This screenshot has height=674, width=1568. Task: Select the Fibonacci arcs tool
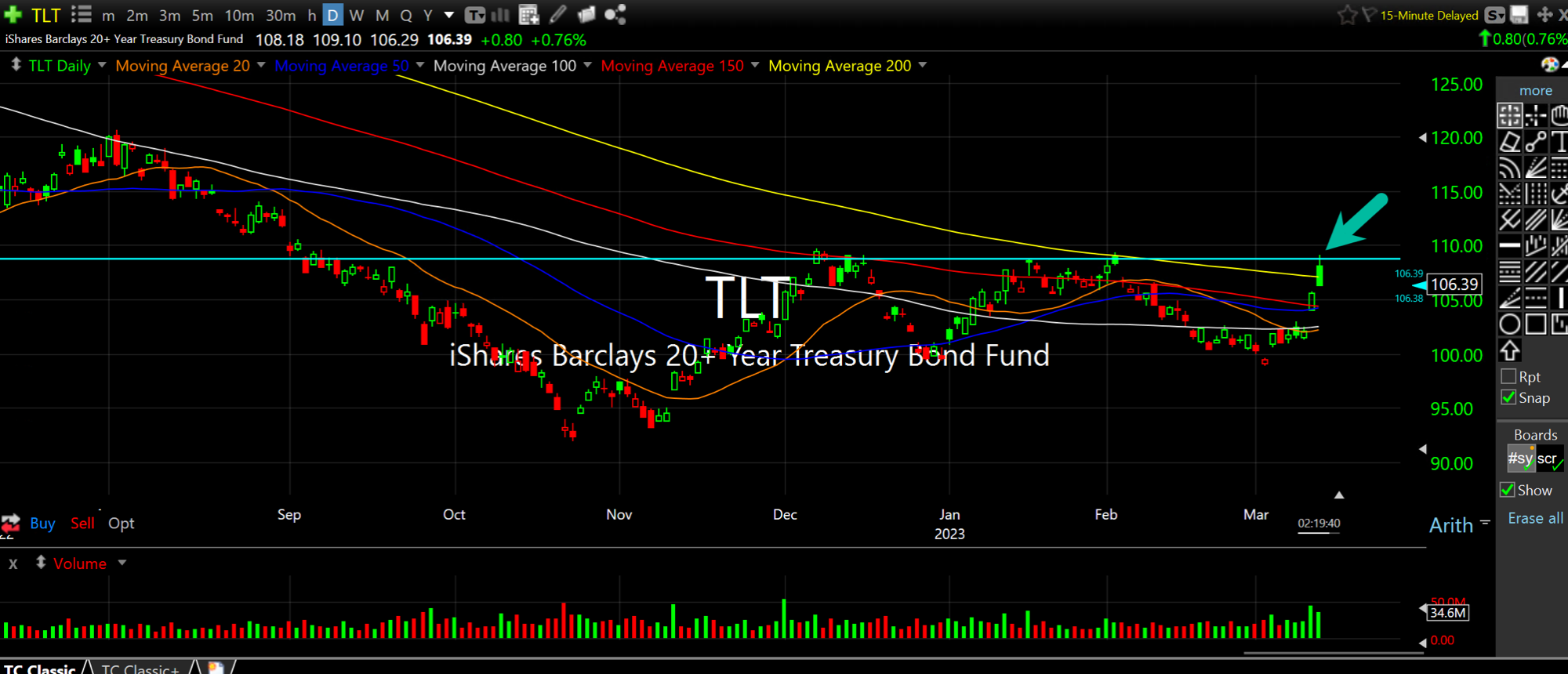coord(1509,168)
